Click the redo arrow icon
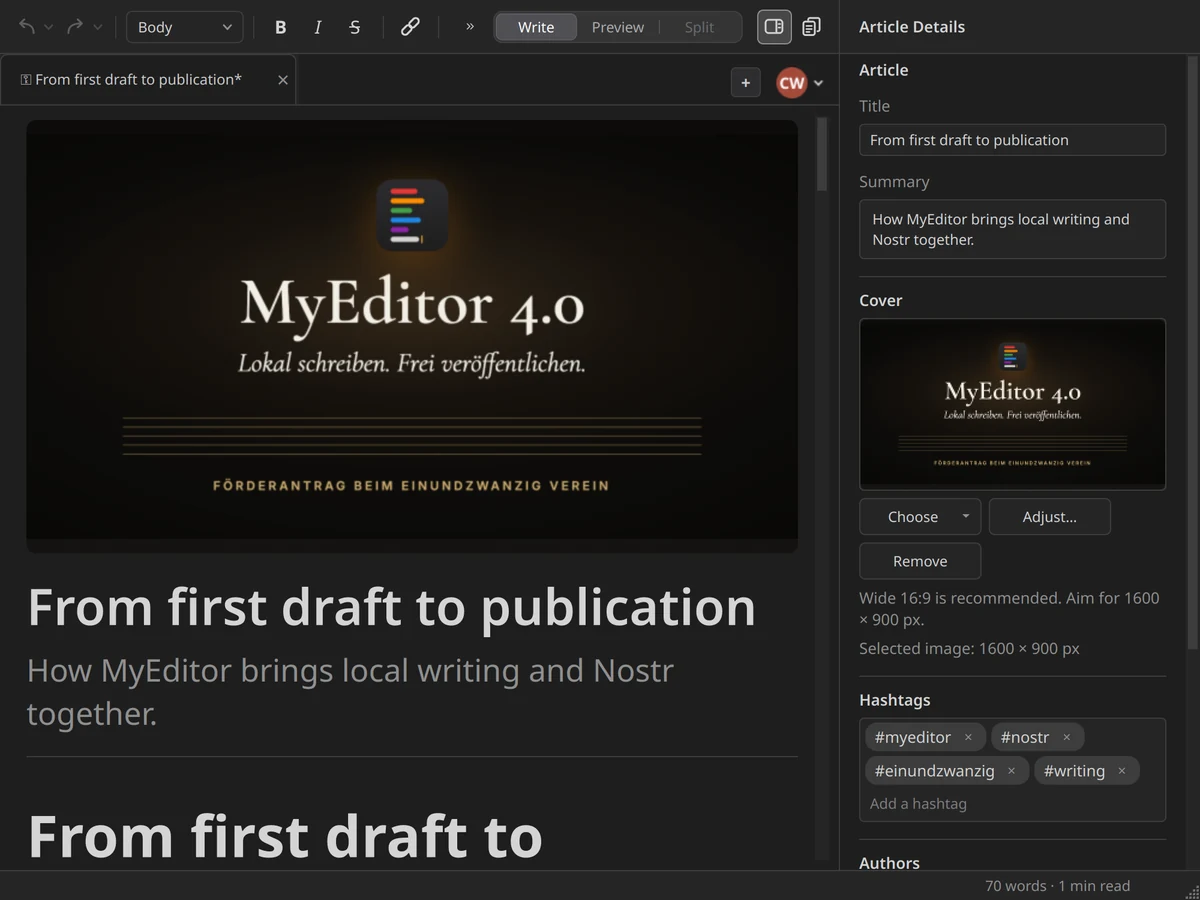Viewport: 1200px width, 900px height. 75,27
